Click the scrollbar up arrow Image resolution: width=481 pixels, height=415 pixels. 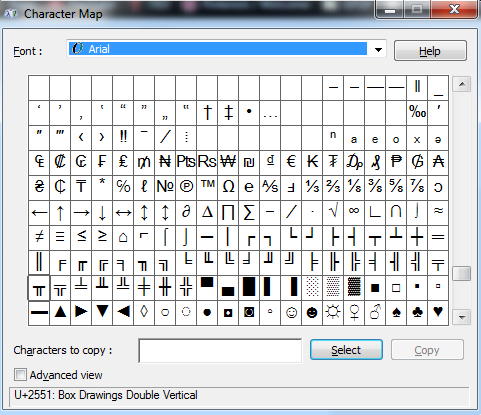pos(462,84)
